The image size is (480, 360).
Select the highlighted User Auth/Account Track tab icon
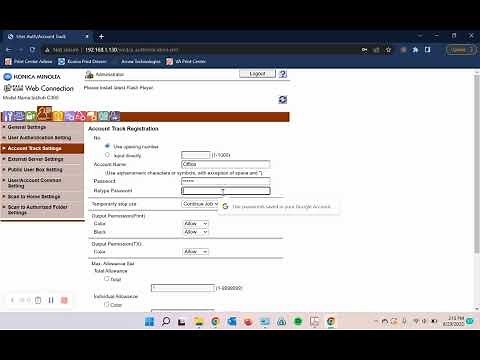coord(45,113)
